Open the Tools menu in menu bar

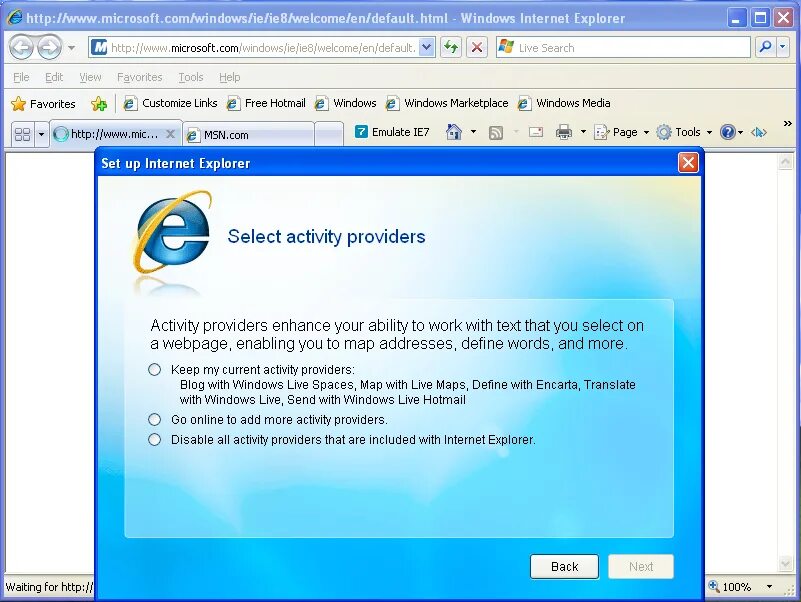[191, 77]
